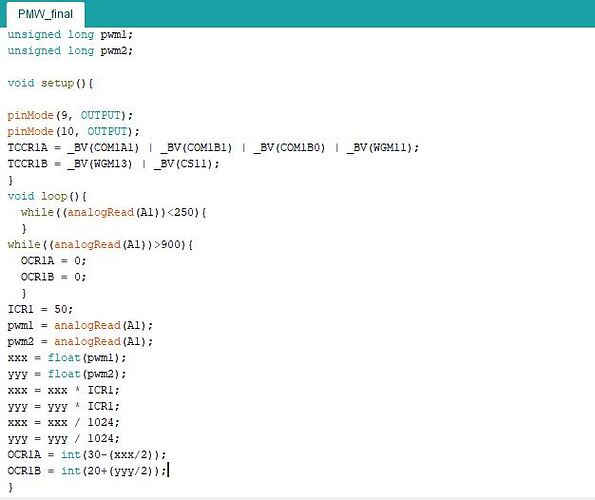Click the OCR1A = int(30-(xxx/2)) line

coord(87,455)
